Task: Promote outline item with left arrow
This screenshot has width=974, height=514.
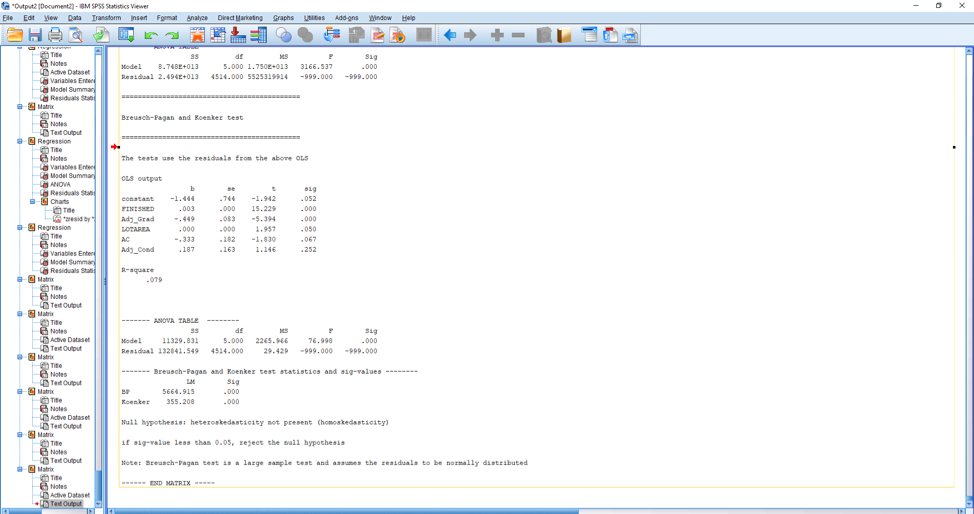Action: pyautogui.click(x=450, y=35)
